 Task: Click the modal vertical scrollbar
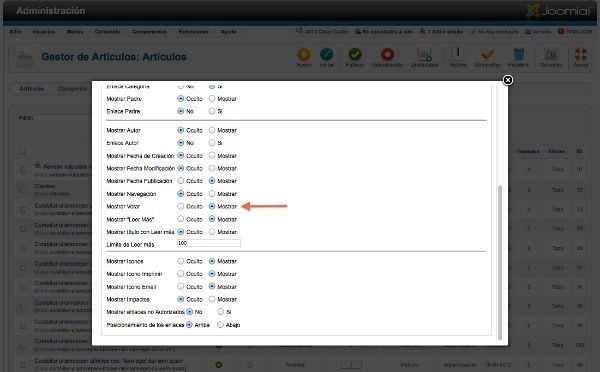pyautogui.click(x=499, y=263)
